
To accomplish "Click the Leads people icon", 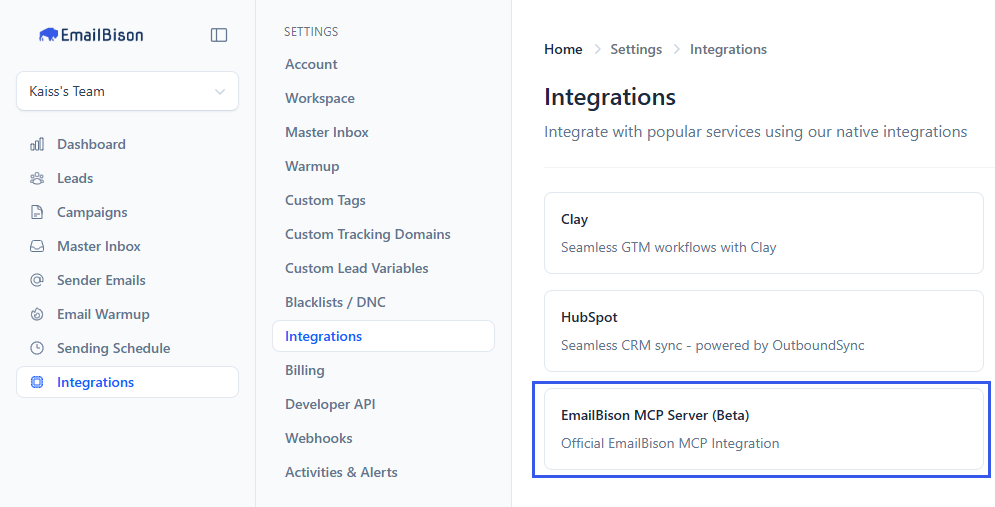I will pyautogui.click(x=37, y=178).
